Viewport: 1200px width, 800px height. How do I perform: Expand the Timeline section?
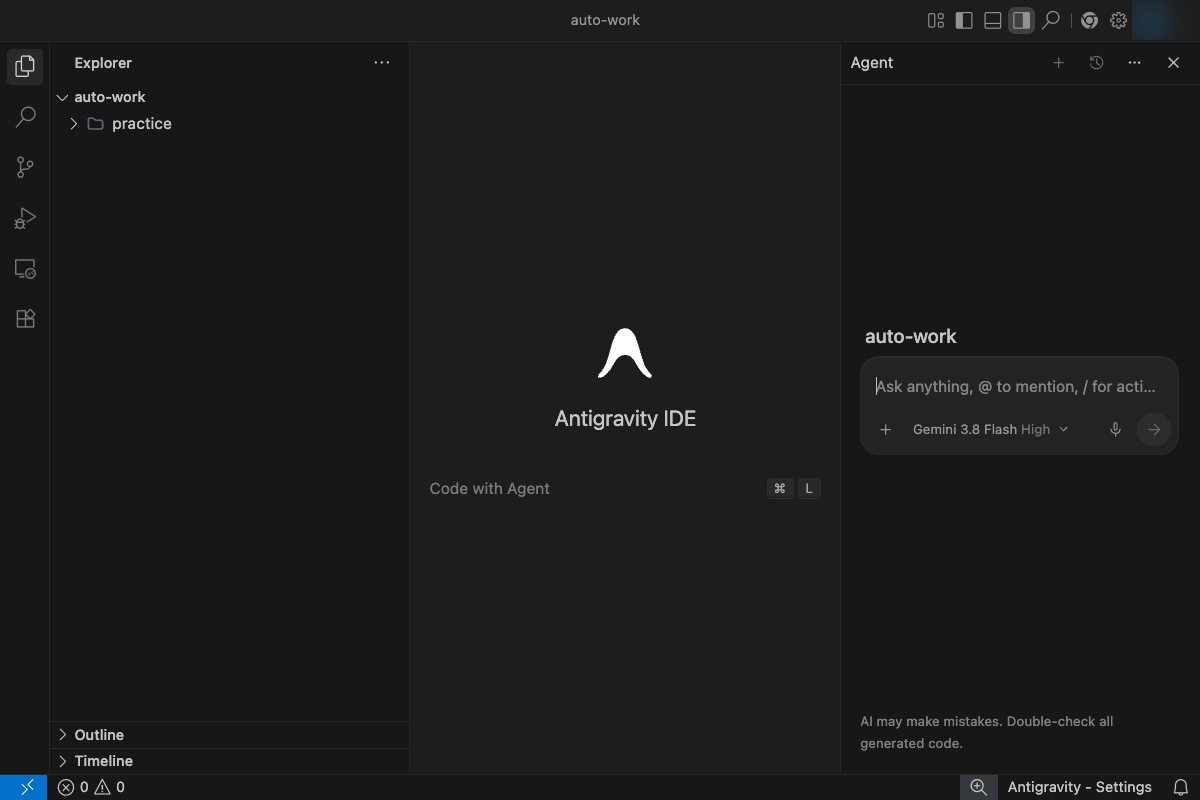[230, 761]
